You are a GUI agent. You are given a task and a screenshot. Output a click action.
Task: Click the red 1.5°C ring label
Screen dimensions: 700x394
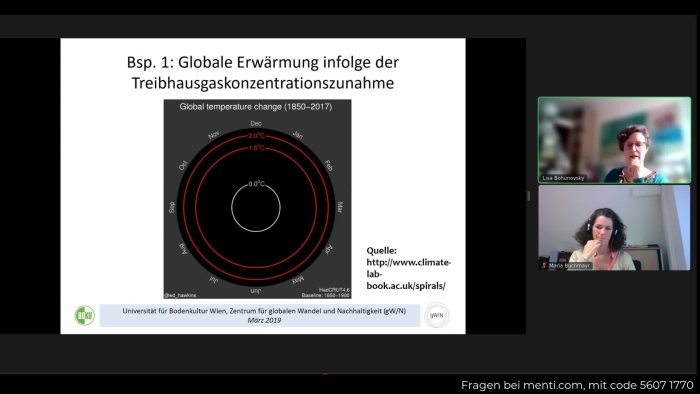pyautogui.click(x=257, y=148)
